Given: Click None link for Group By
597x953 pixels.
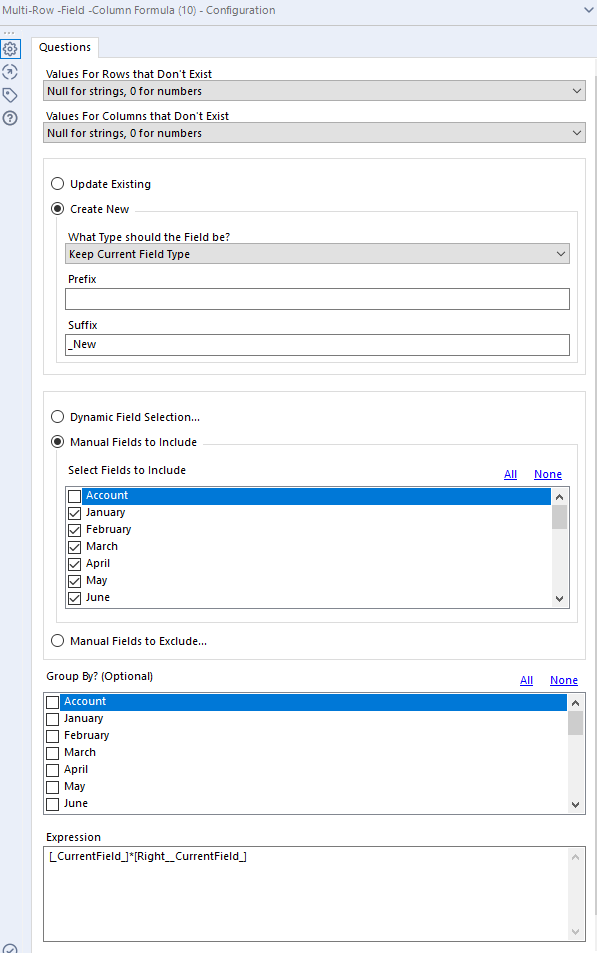Looking at the screenshot, I should [x=564, y=680].
